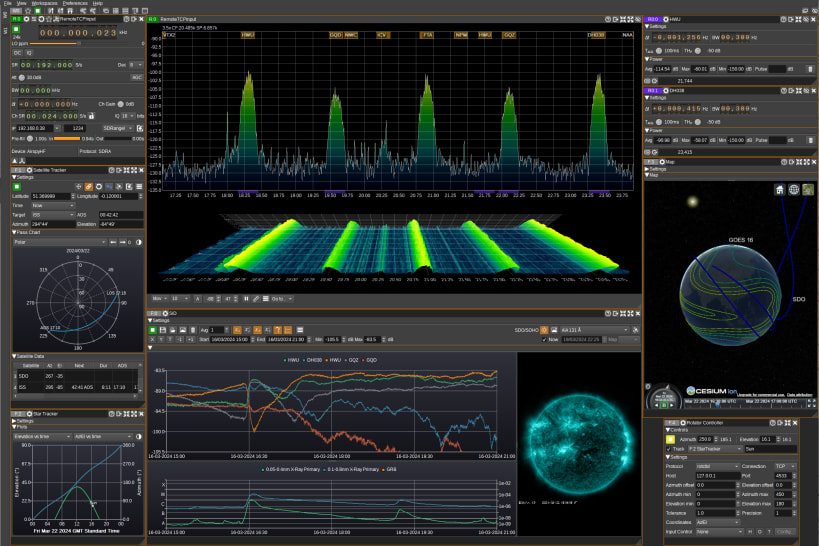Screen dimensions: 819x546
Task: Save SID data to file
Action: 163,330
